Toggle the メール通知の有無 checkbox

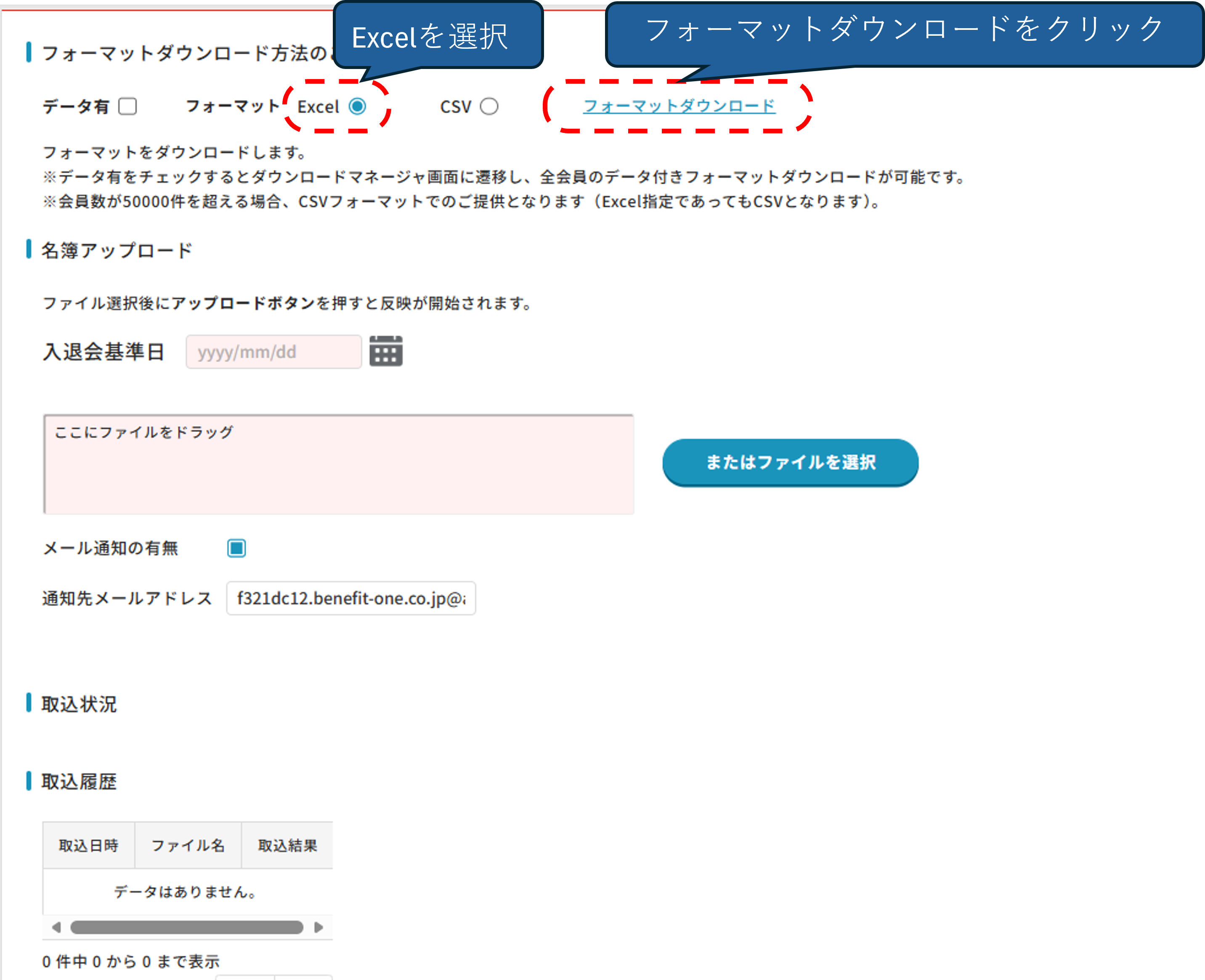(x=236, y=548)
